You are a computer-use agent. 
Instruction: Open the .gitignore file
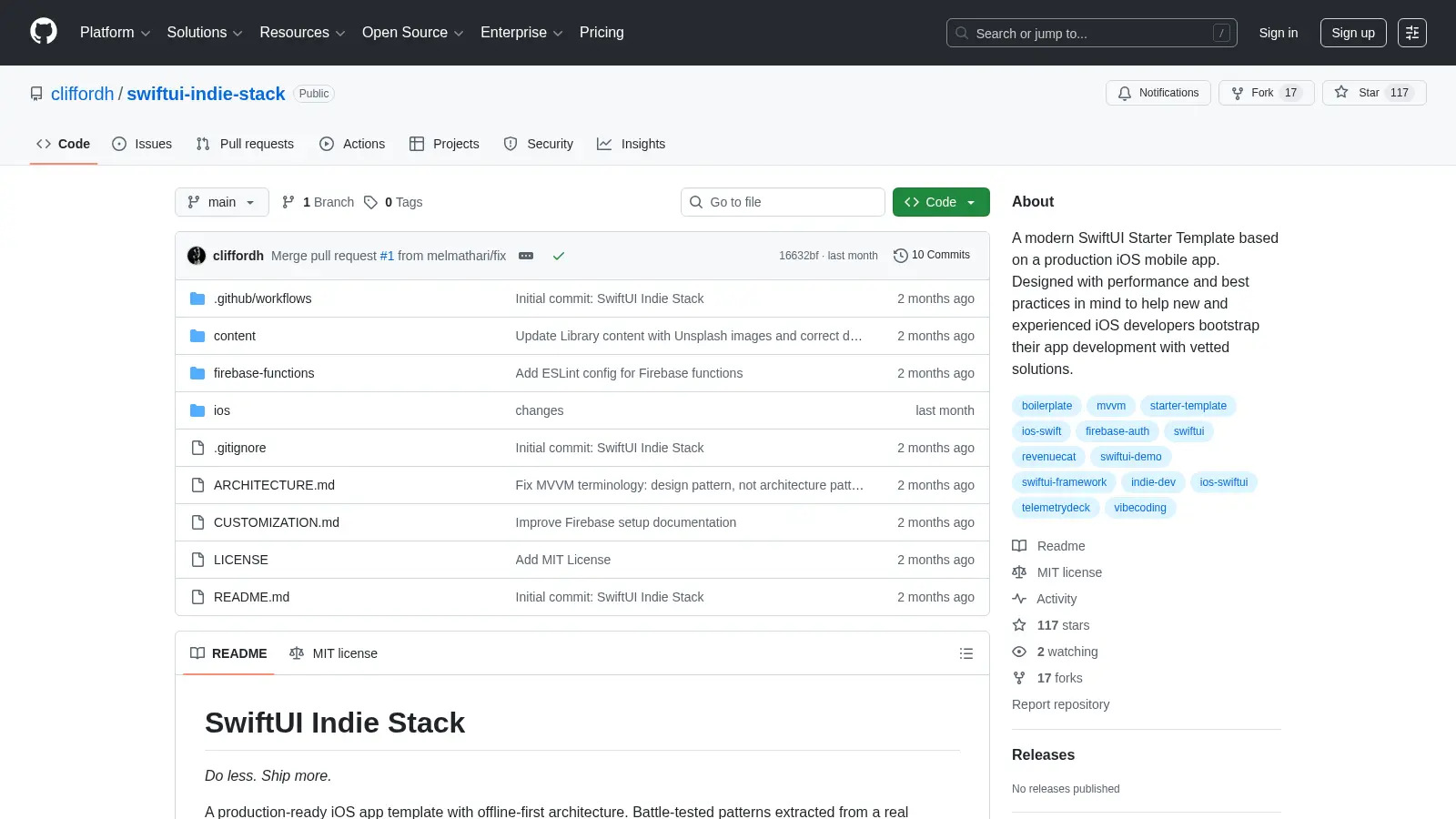click(240, 448)
